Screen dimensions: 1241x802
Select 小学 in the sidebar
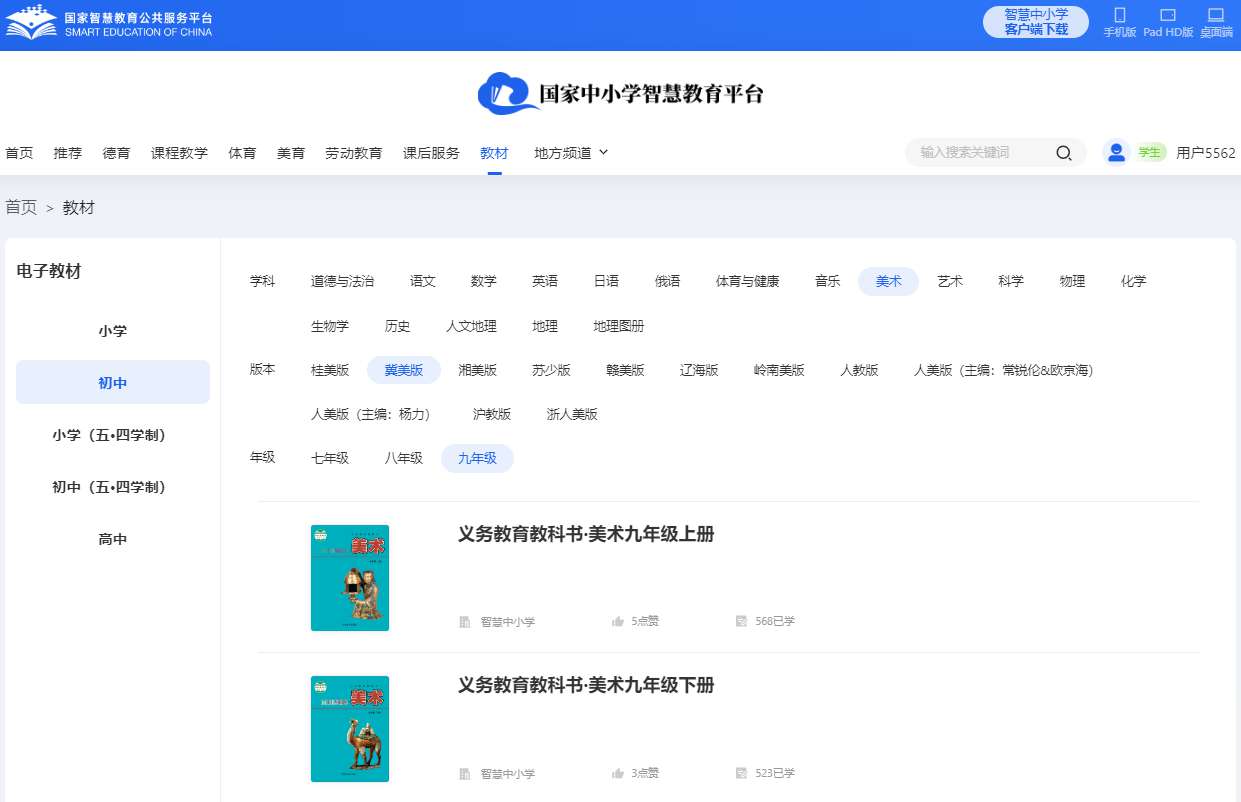pos(113,331)
